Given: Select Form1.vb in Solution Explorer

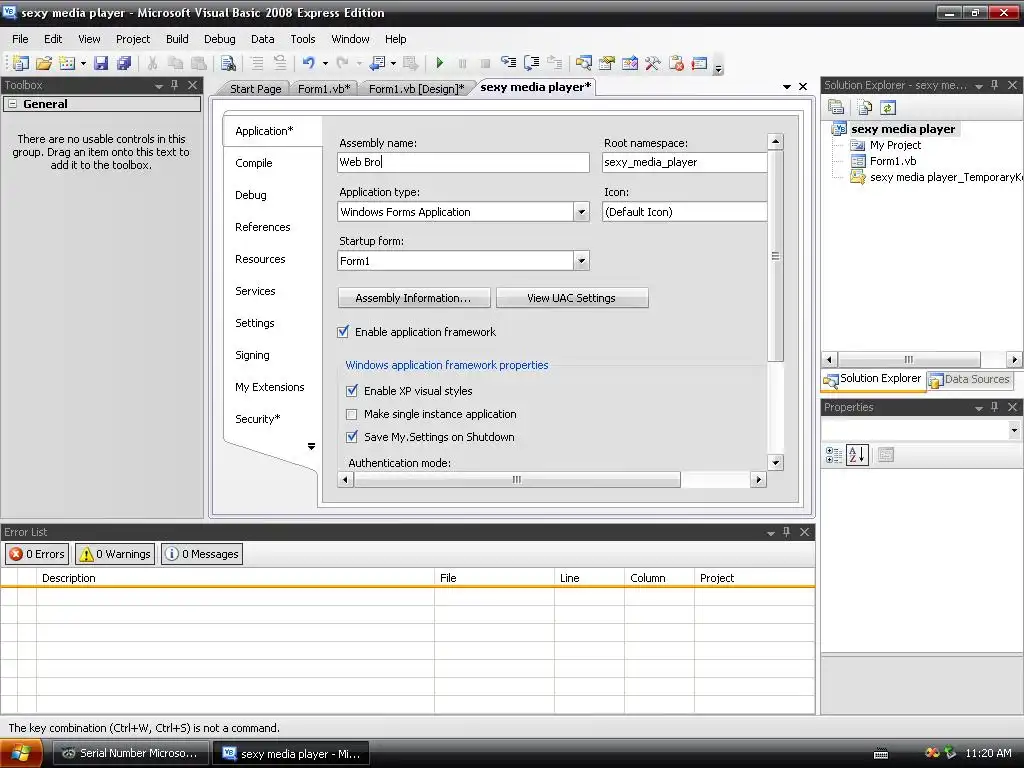Looking at the screenshot, I should 893,161.
